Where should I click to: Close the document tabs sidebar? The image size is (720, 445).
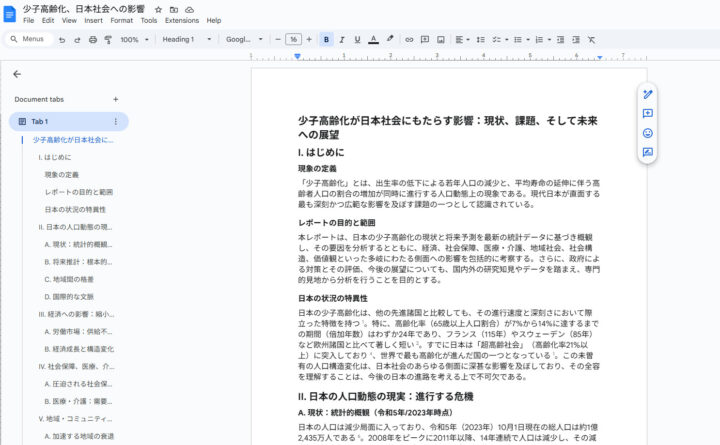pos(17,74)
